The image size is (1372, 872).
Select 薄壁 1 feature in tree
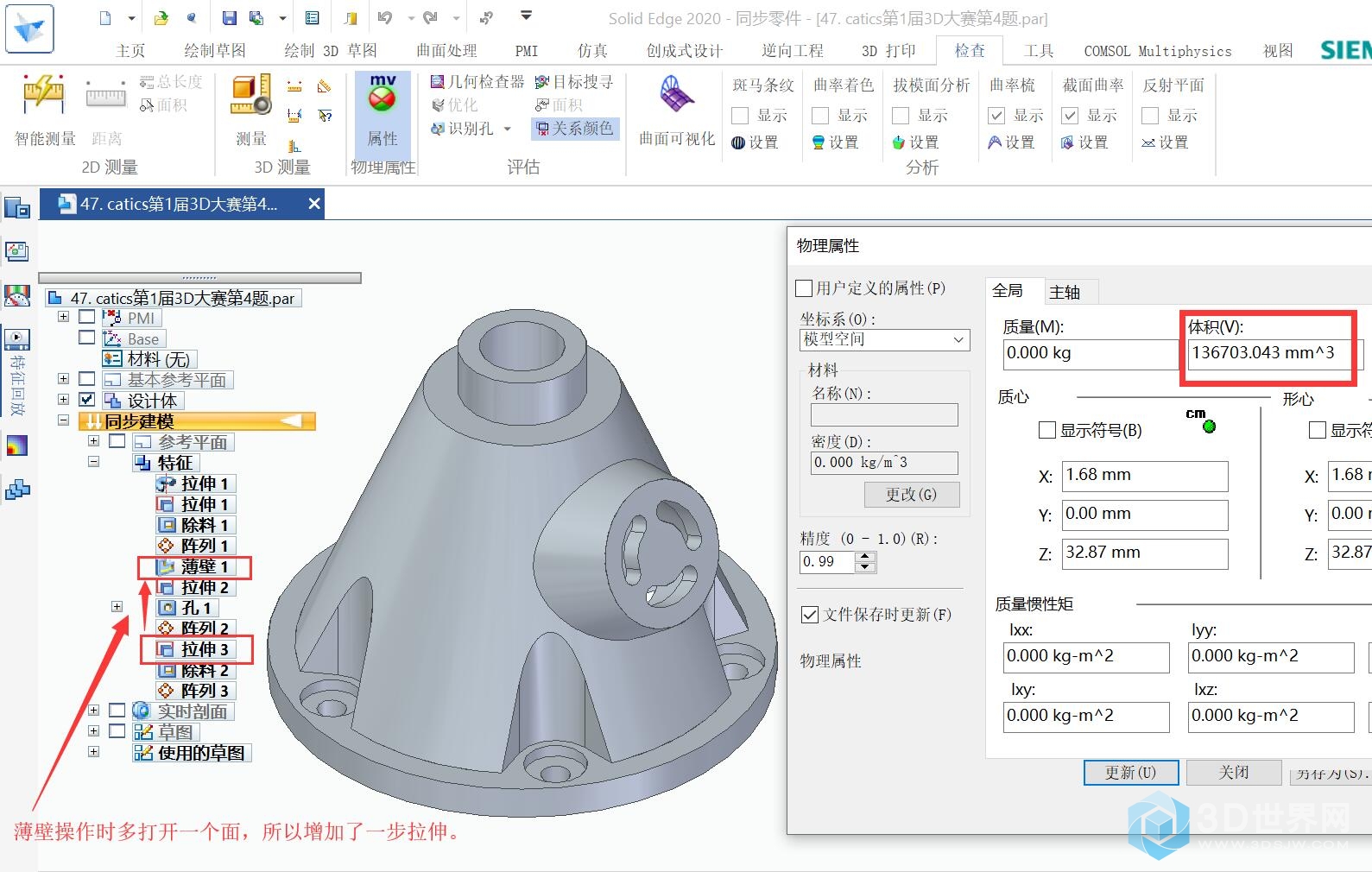[x=195, y=566]
